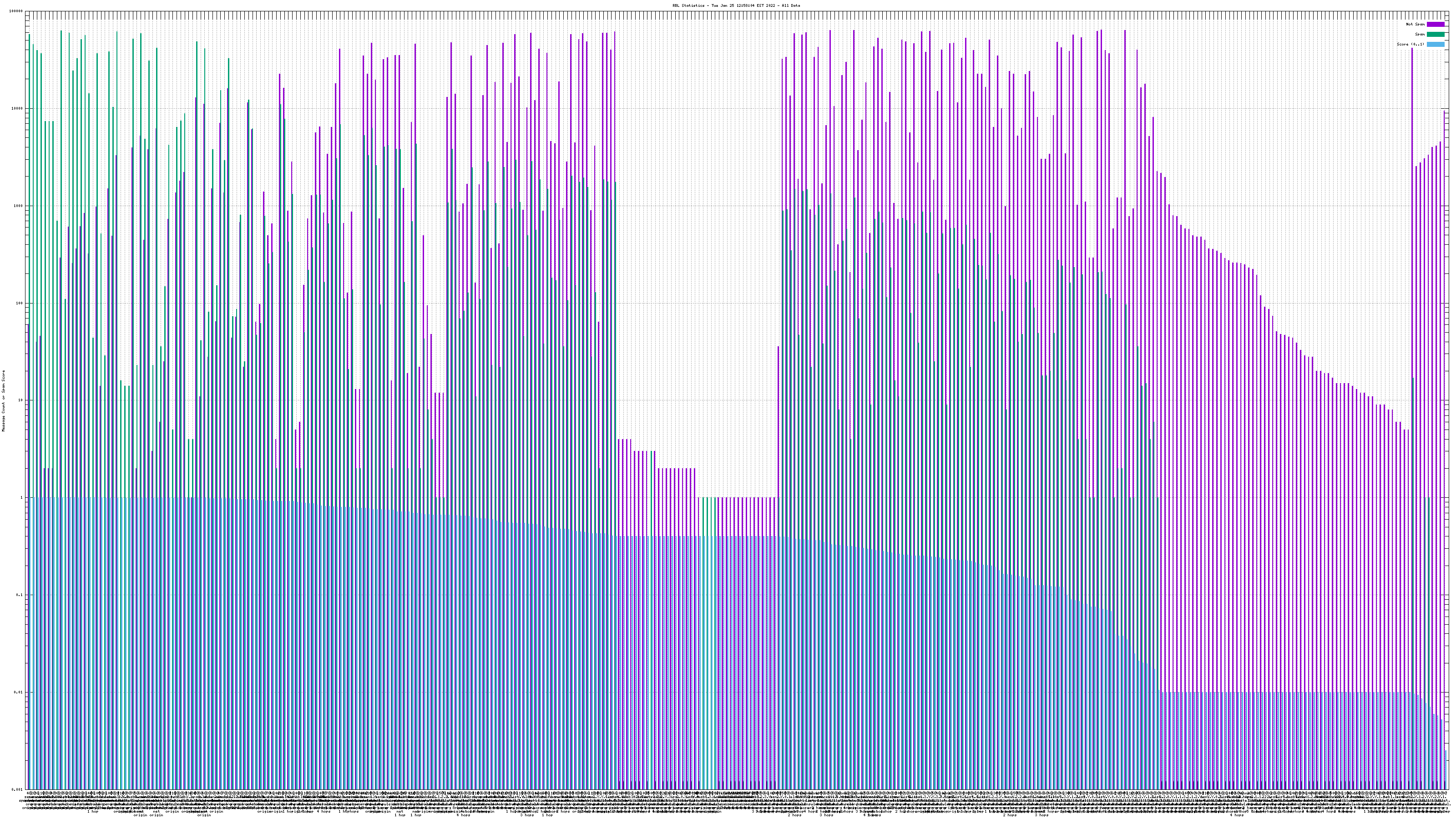Click the vertical 'Message Count or Spam Score' label
Viewport: 1456px width, 819px height.
(x=3, y=400)
